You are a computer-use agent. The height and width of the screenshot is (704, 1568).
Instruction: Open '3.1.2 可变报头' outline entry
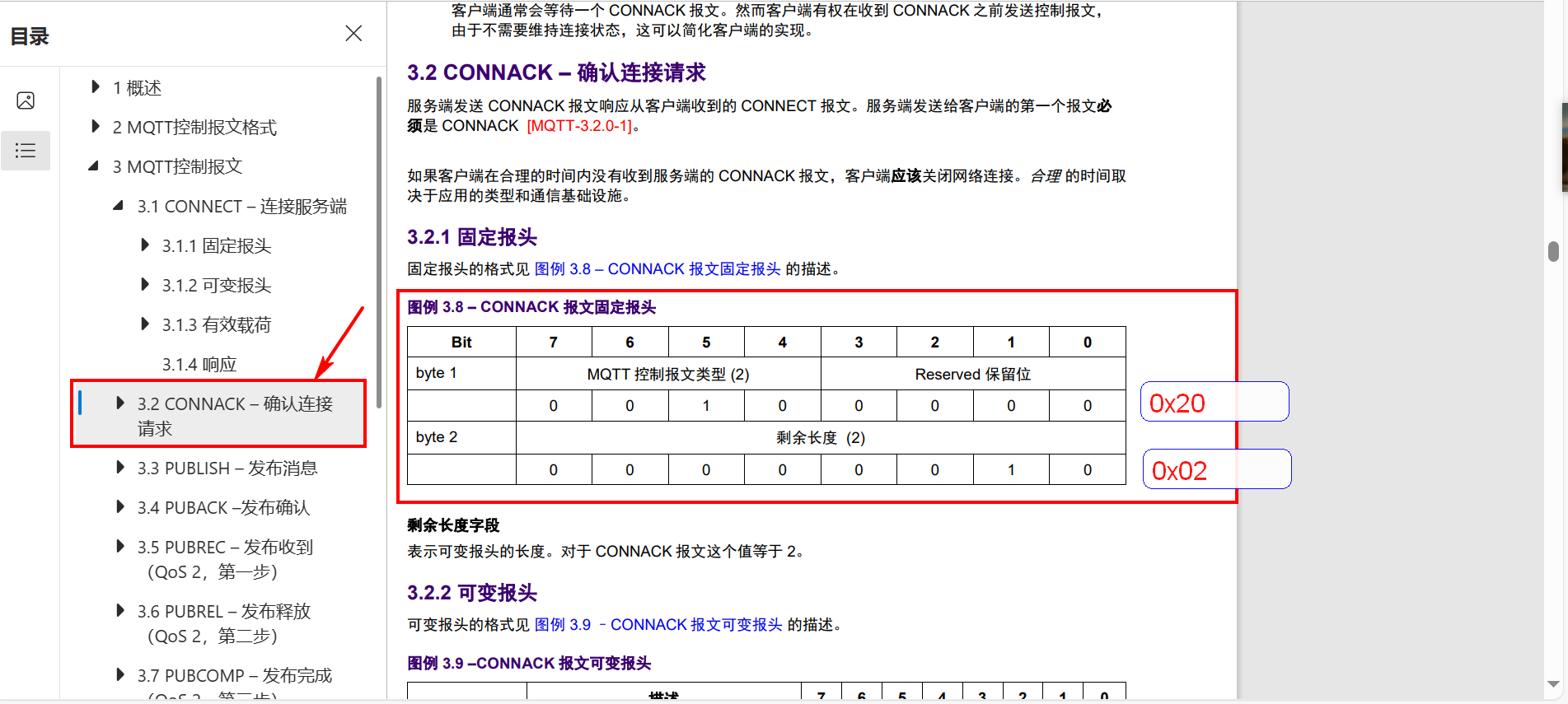217,286
